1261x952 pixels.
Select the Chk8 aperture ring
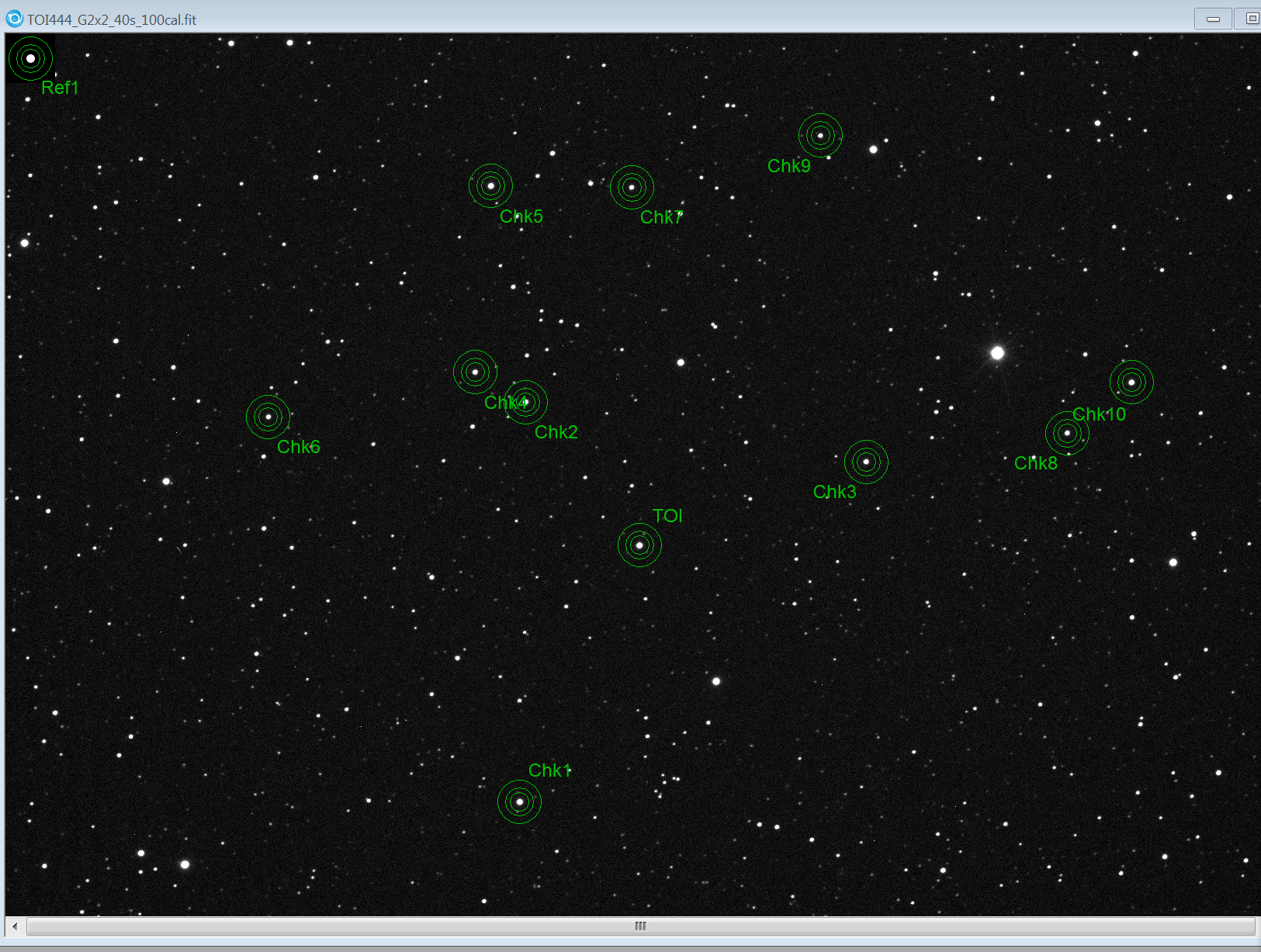pyautogui.click(x=1067, y=433)
